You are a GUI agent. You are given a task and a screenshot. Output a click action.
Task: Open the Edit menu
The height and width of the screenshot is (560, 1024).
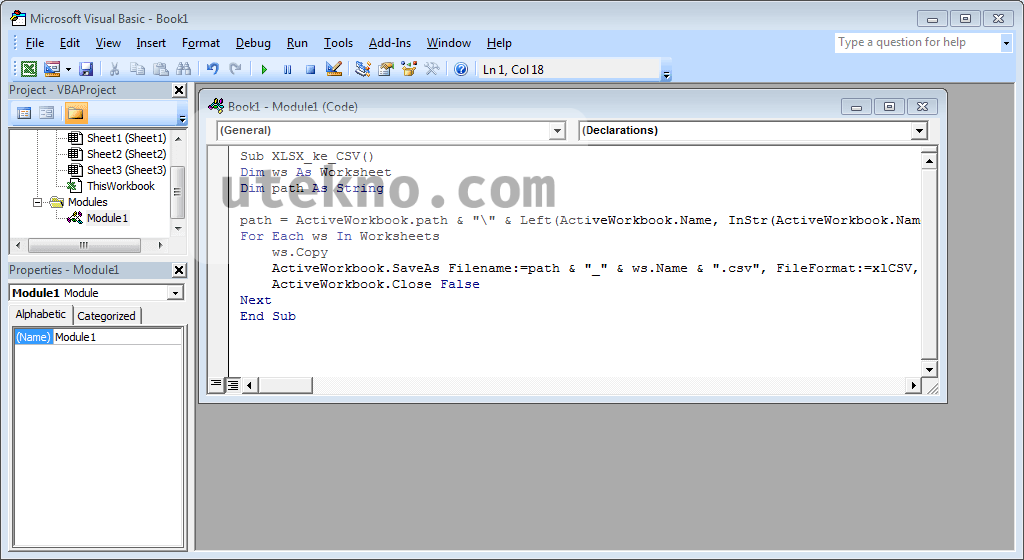pos(69,43)
